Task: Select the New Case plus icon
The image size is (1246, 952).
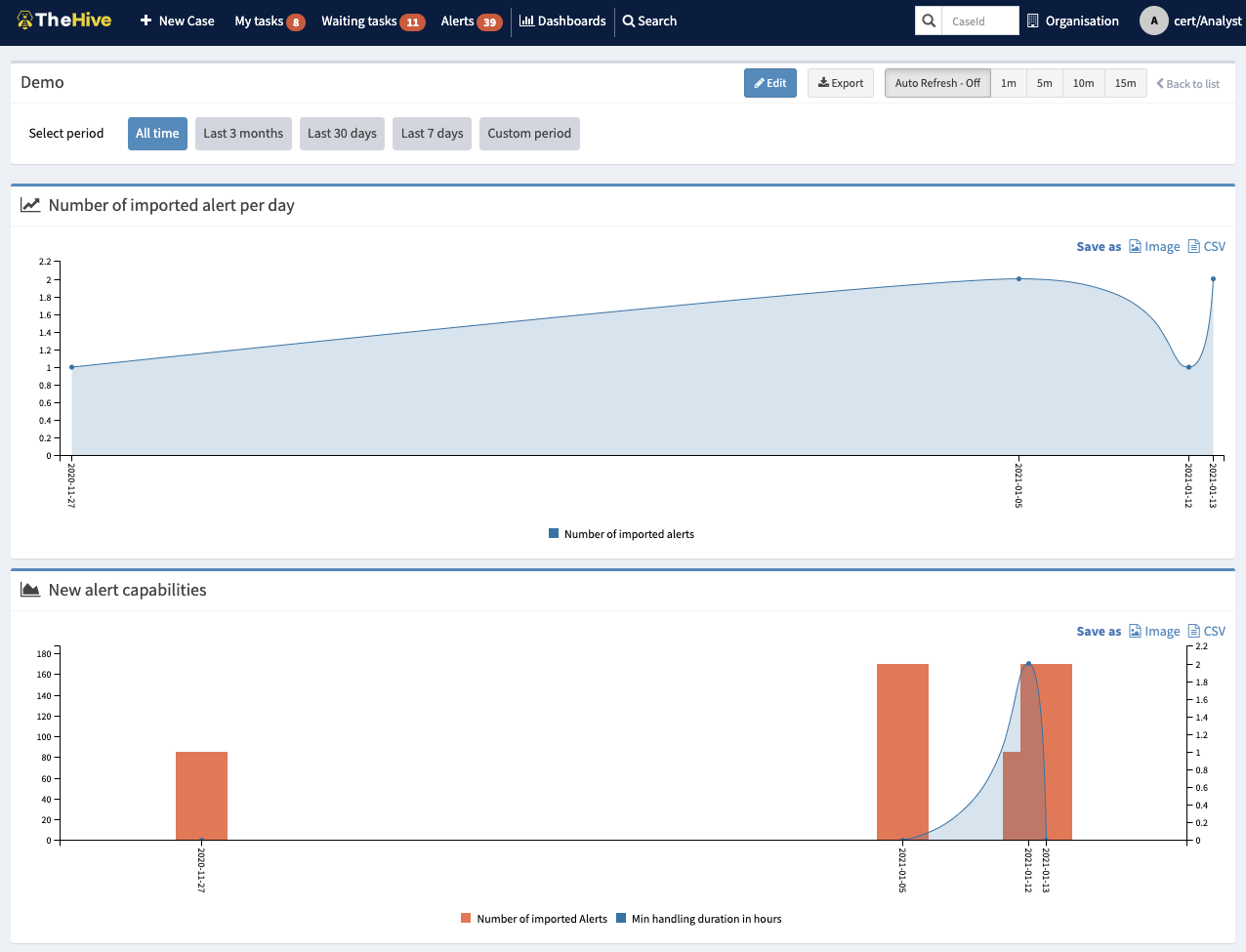Action: (x=146, y=20)
